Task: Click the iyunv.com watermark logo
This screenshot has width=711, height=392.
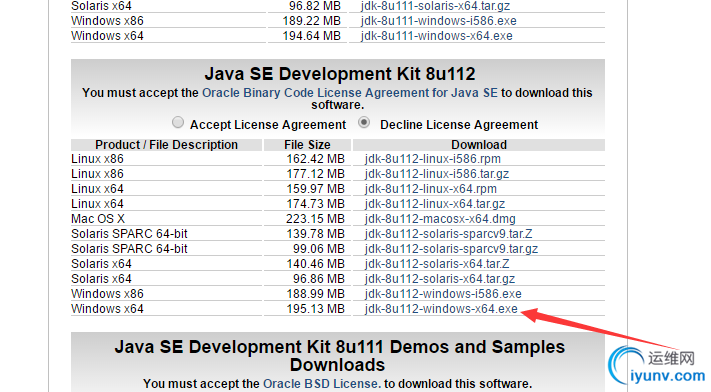Action: (x=657, y=366)
